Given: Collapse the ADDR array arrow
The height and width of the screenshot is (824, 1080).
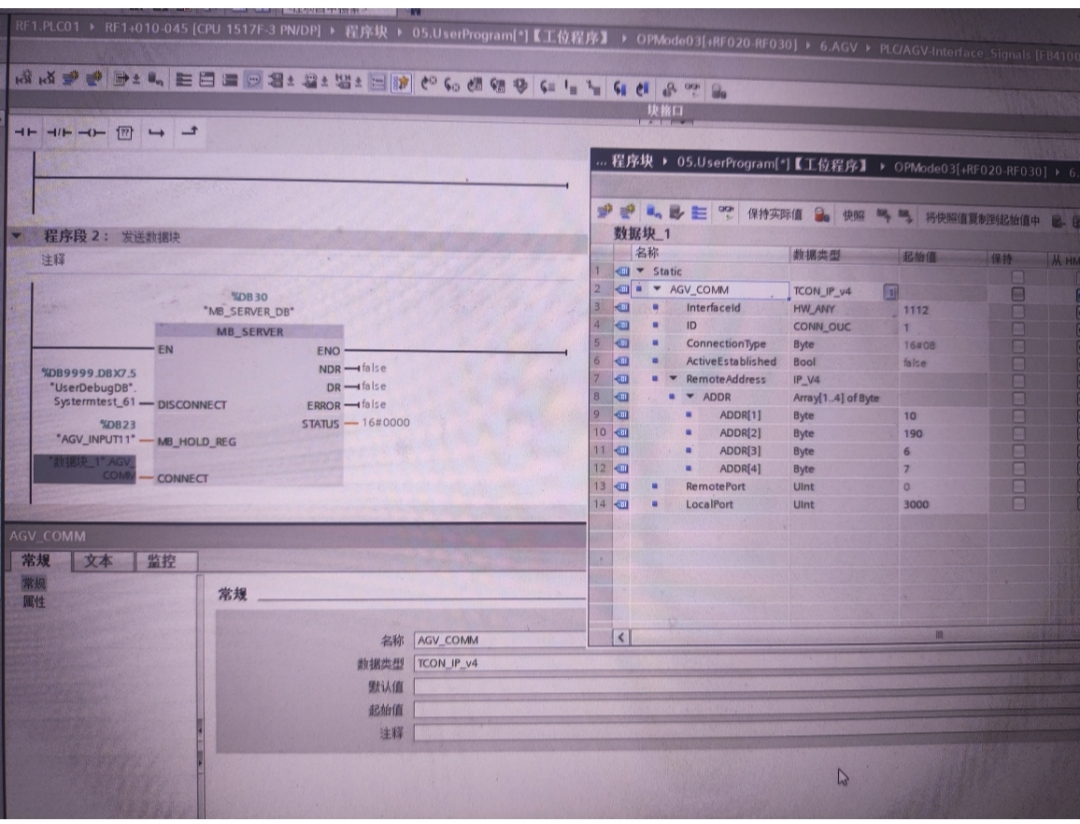Looking at the screenshot, I should 690,397.
